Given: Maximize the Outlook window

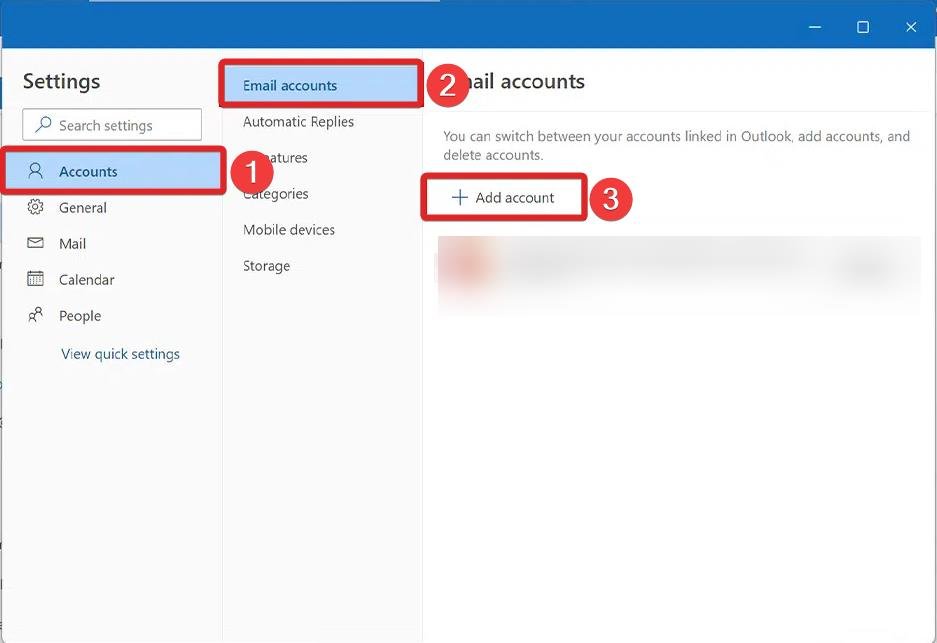Looking at the screenshot, I should [863, 27].
